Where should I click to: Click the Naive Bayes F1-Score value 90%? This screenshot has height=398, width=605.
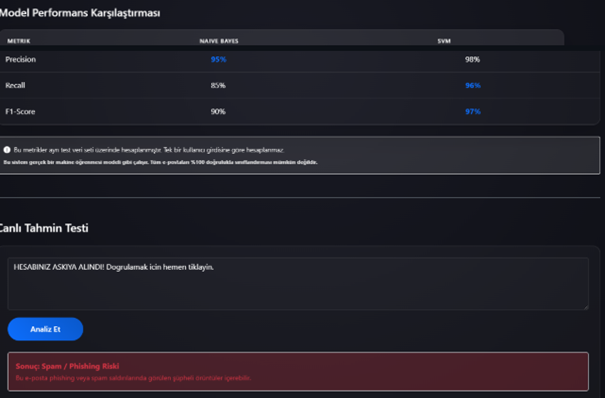tap(218, 111)
